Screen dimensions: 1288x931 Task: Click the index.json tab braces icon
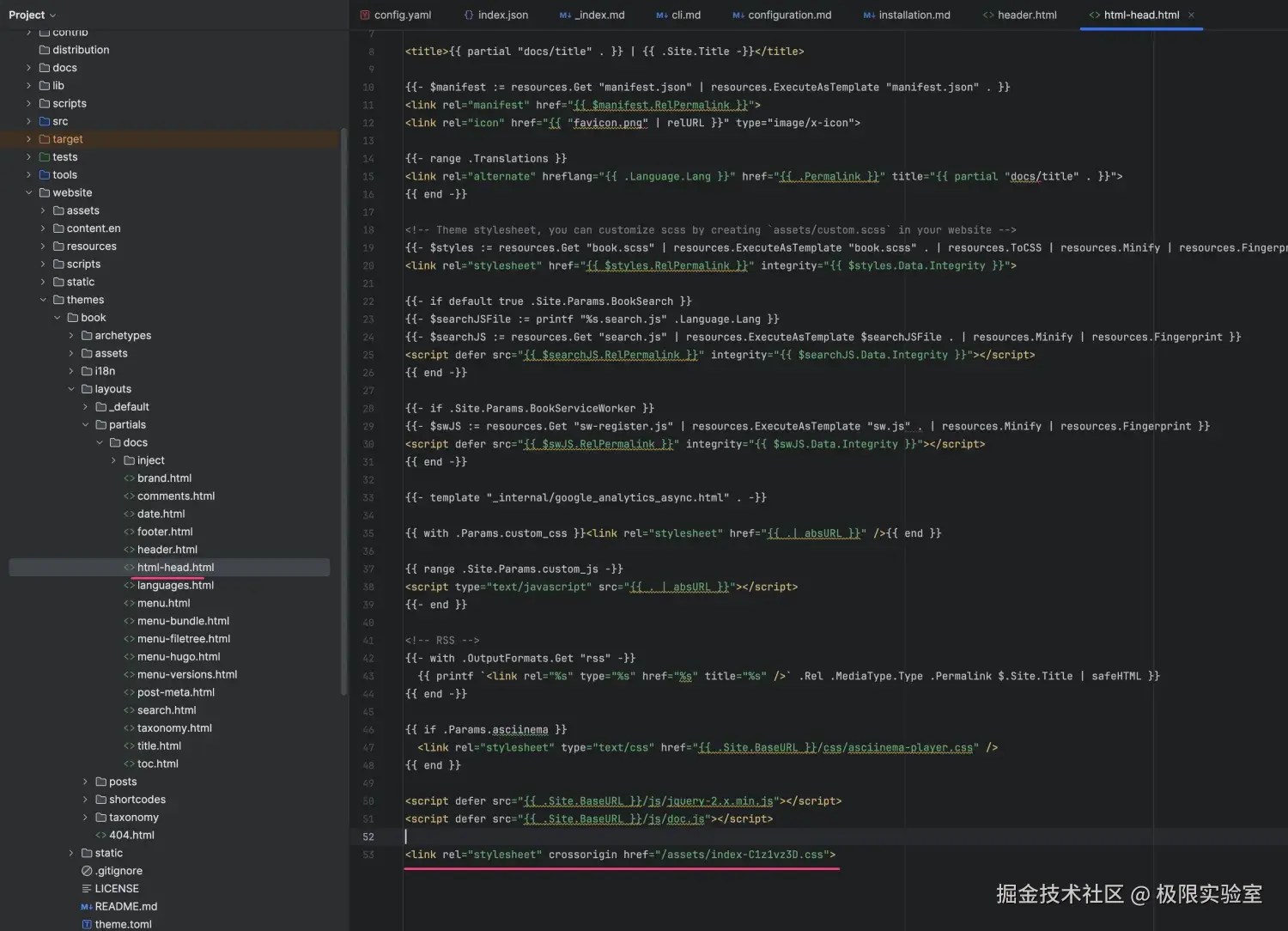point(468,15)
